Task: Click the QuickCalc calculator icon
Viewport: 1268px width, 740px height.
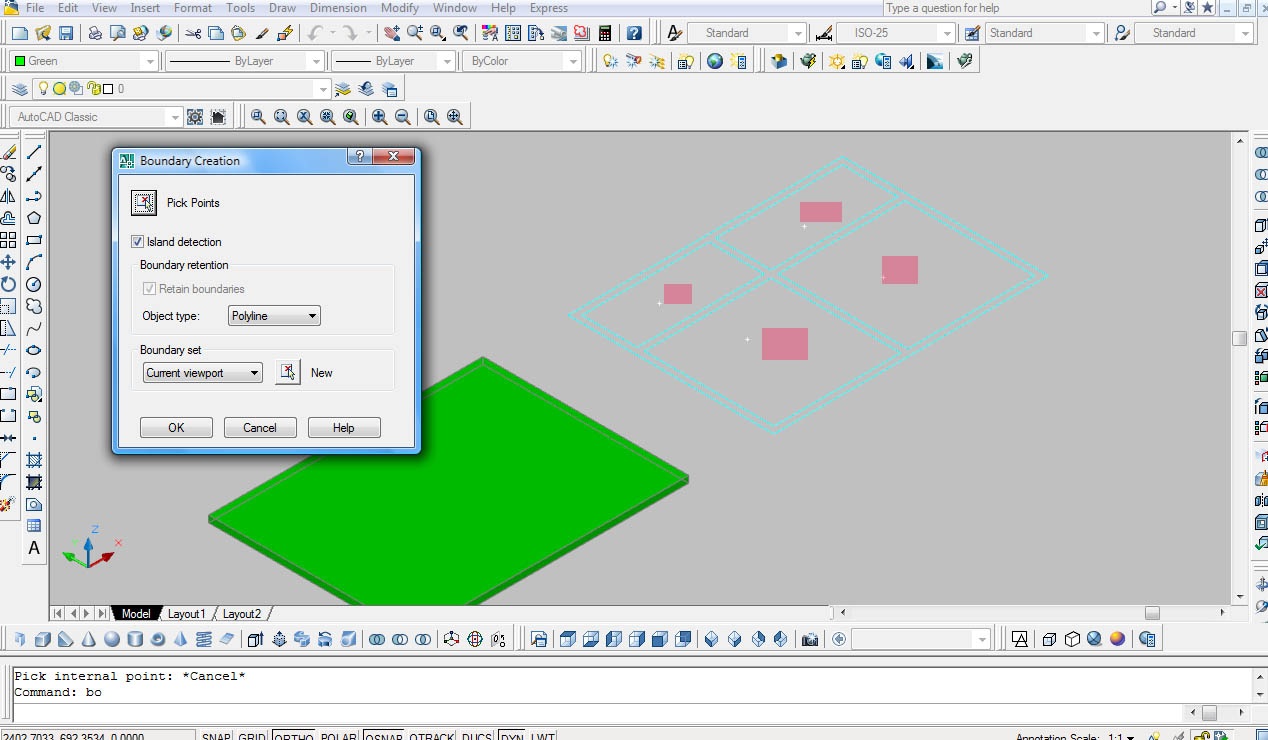Action: tap(605, 33)
